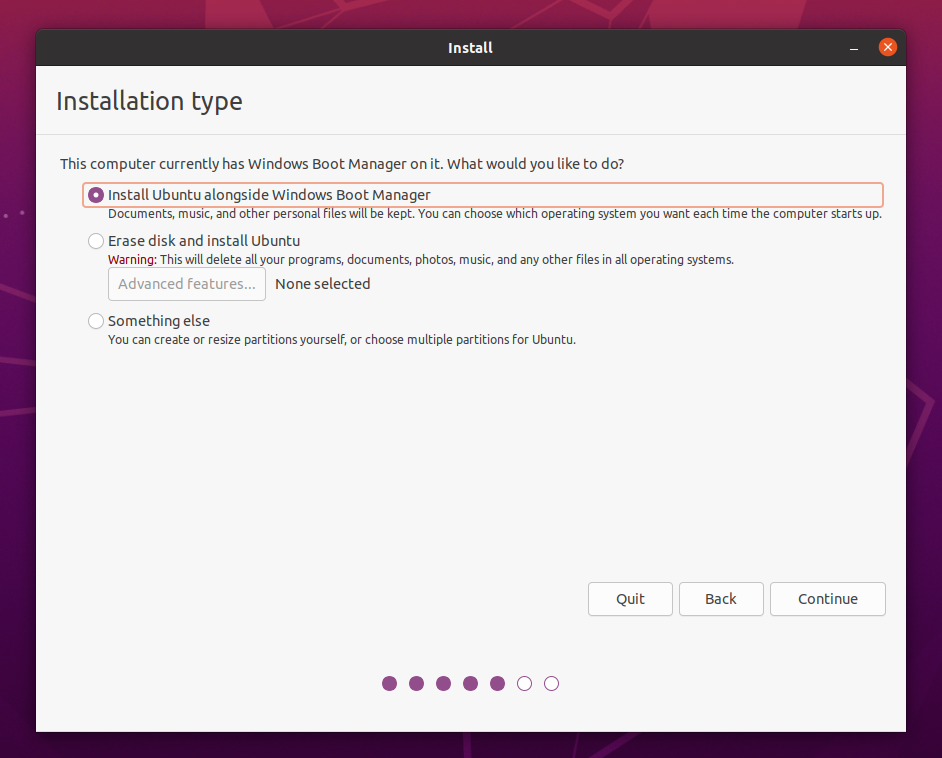Minimize the Install window
Viewport: 942px width, 758px height.
tap(854, 48)
